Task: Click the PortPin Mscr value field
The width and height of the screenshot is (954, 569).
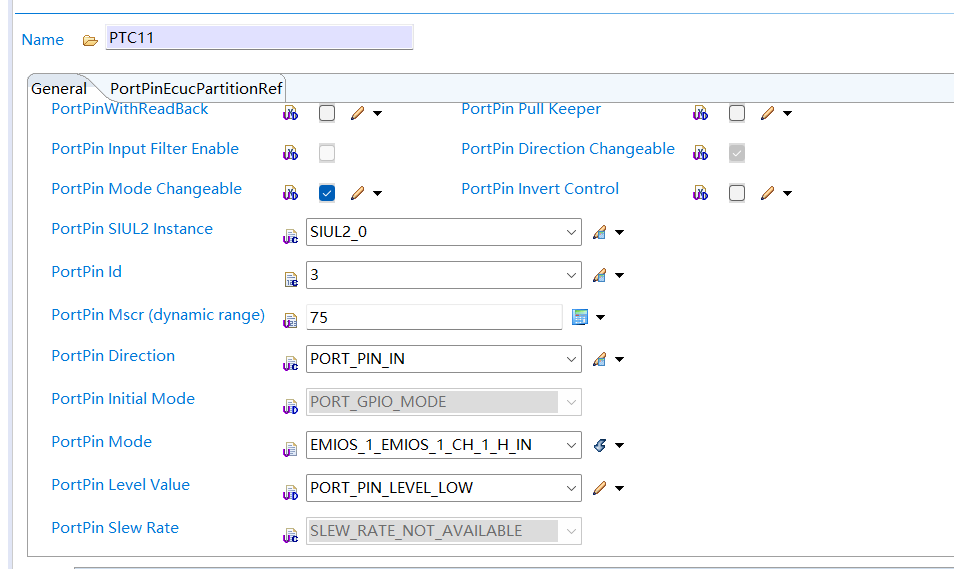Action: point(434,317)
